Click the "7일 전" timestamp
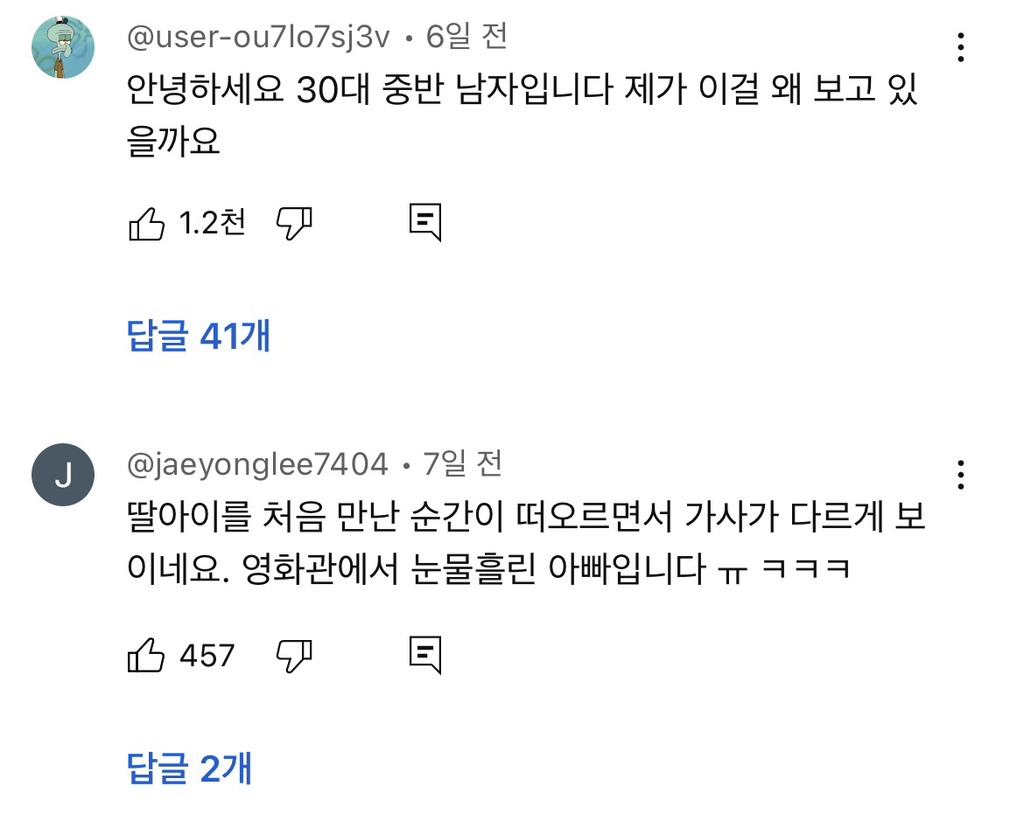This screenshot has width=1024, height=814. click(x=463, y=464)
